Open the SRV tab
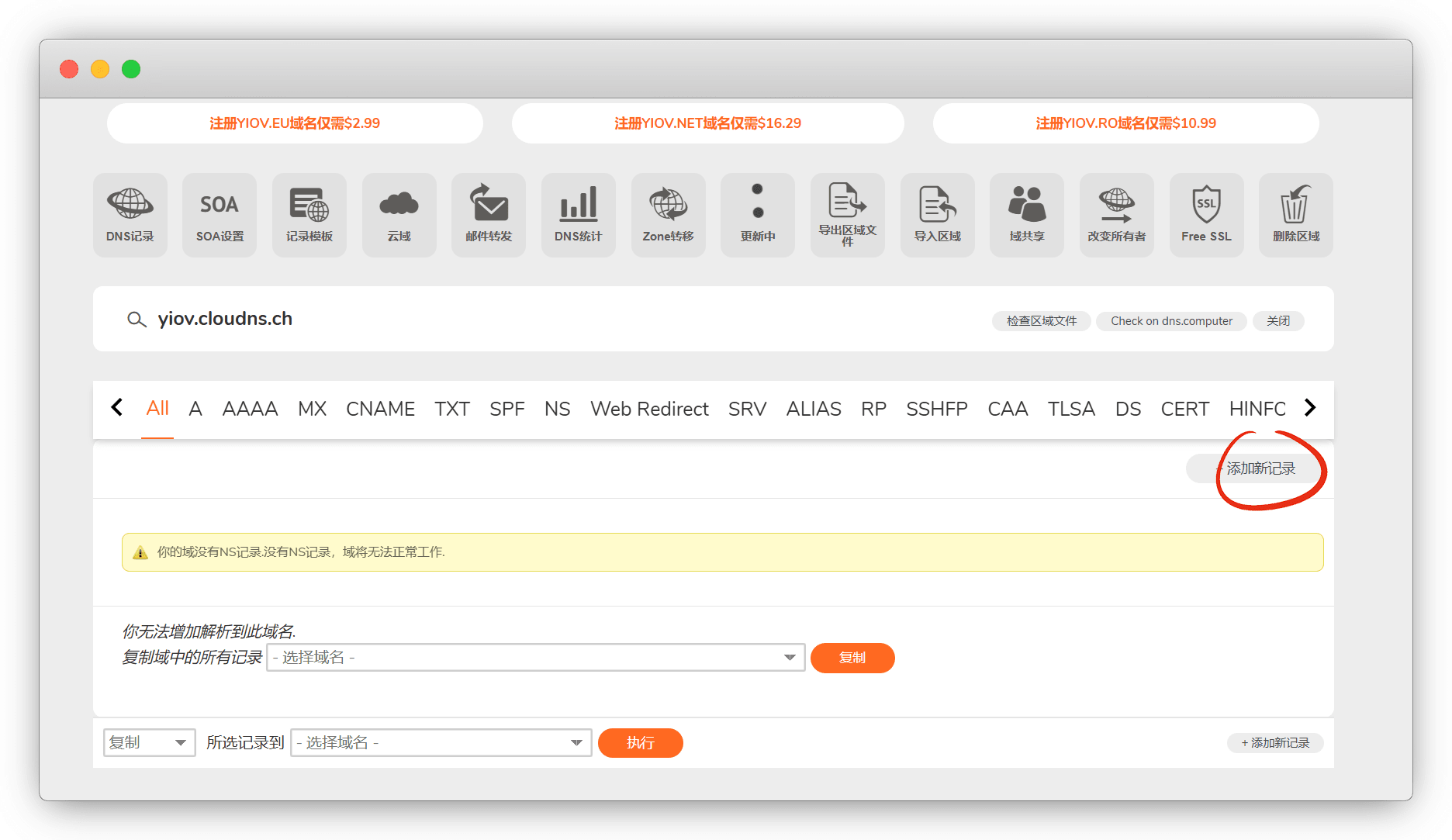The height and width of the screenshot is (840, 1452). click(747, 409)
